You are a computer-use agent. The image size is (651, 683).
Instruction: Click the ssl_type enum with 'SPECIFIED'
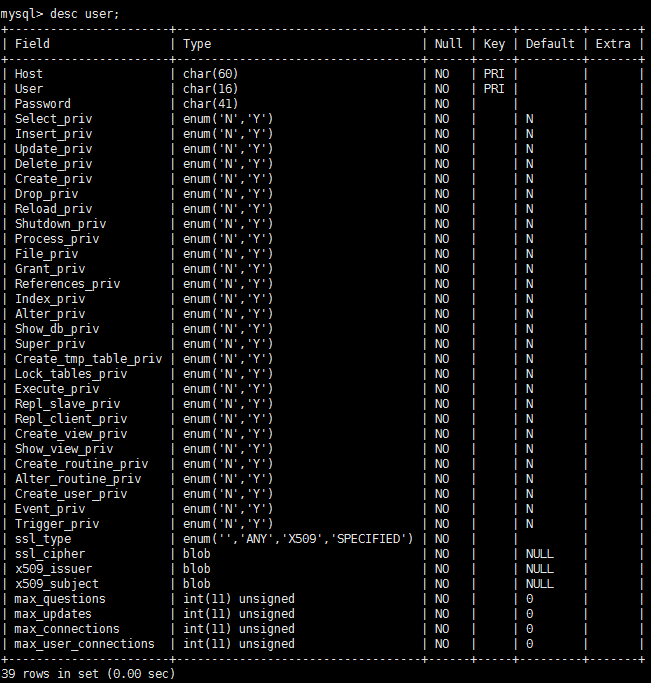(x=298, y=539)
